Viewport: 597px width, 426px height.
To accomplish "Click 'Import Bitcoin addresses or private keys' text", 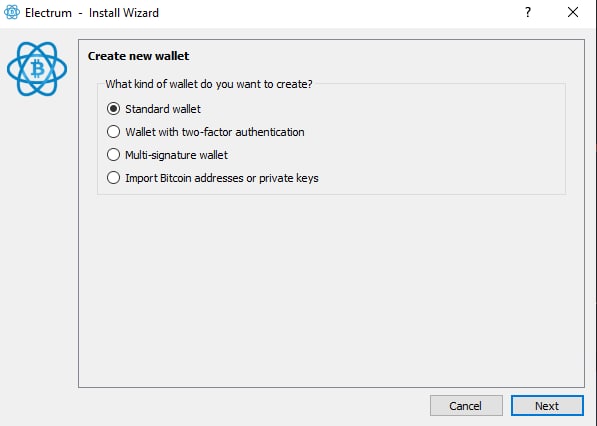I will [222, 178].
